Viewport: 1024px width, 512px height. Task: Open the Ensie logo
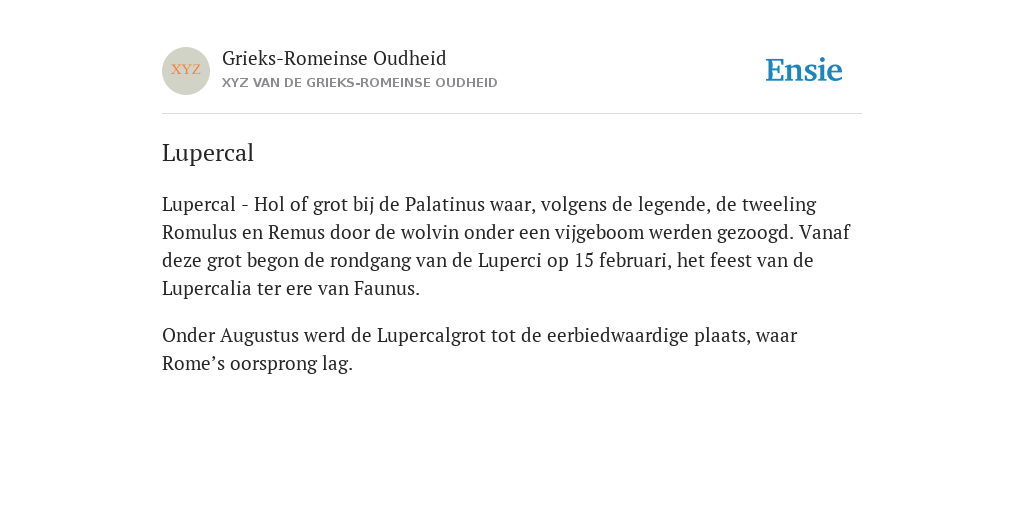[x=804, y=70]
